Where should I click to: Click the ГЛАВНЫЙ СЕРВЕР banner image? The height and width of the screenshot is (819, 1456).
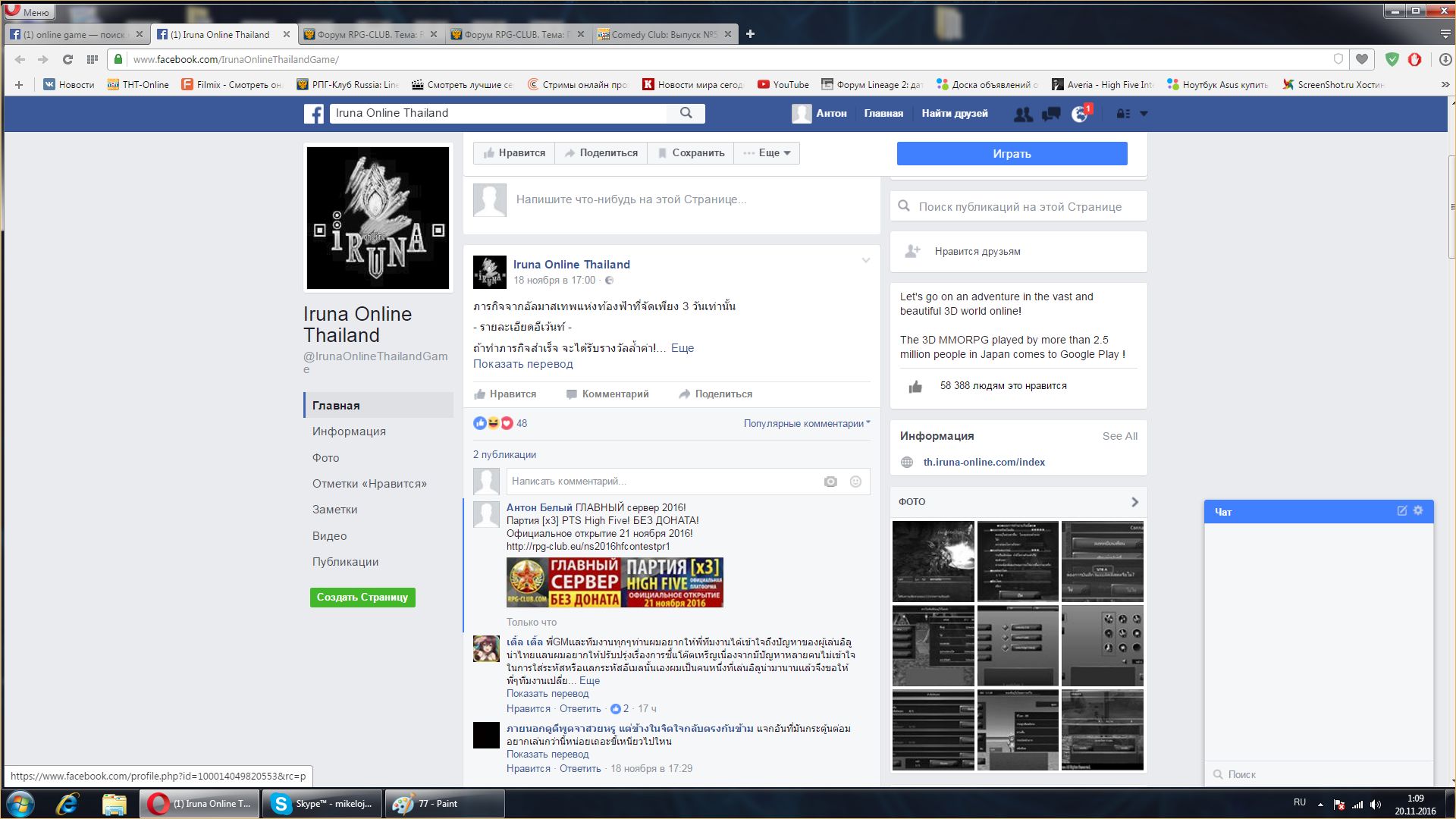615,582
